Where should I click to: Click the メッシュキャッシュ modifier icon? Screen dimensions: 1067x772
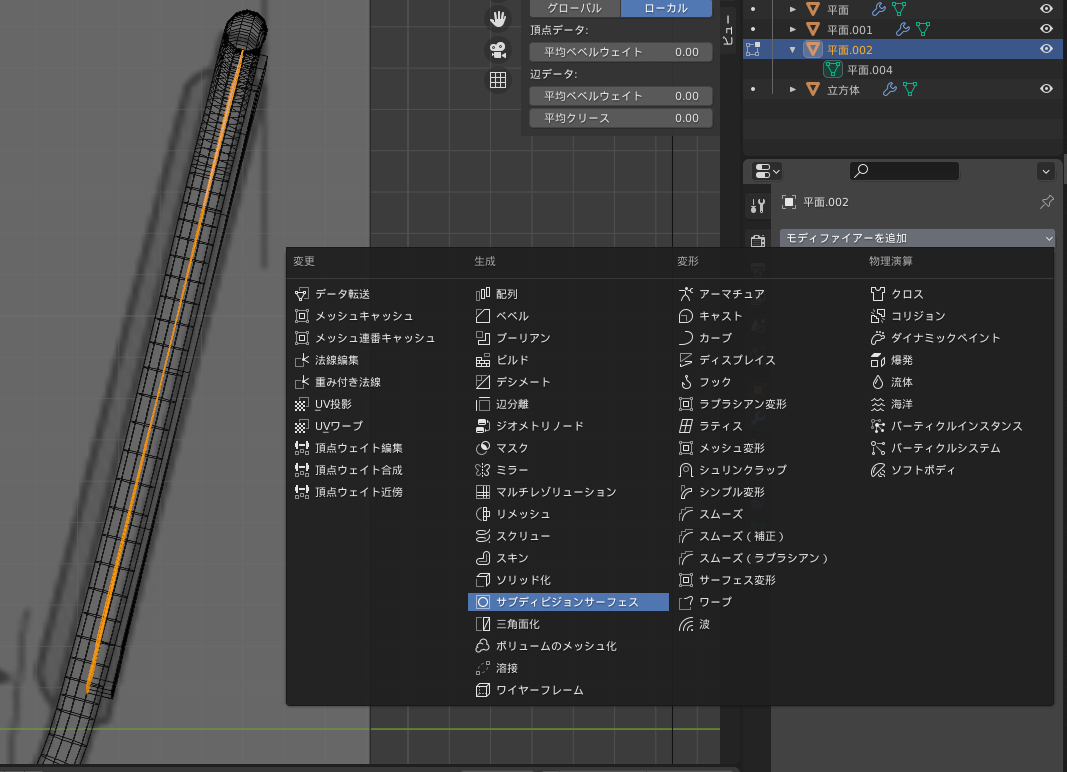(x=301, y=316)
